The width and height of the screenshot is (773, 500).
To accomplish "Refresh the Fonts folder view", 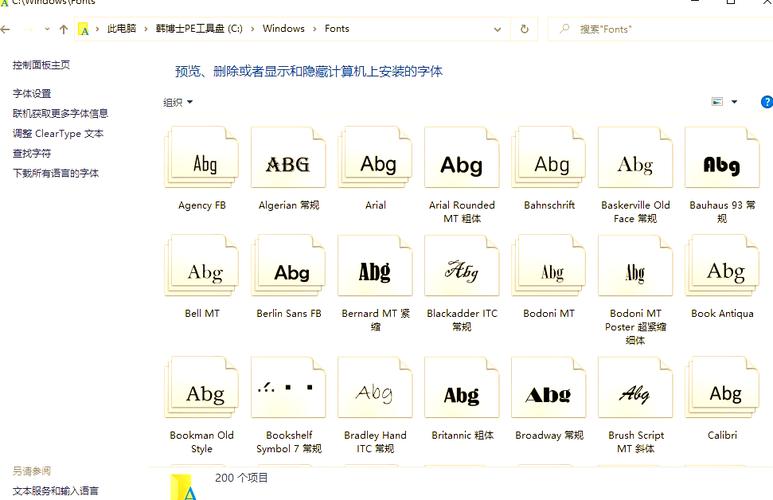I will click(x=525, y=29).
